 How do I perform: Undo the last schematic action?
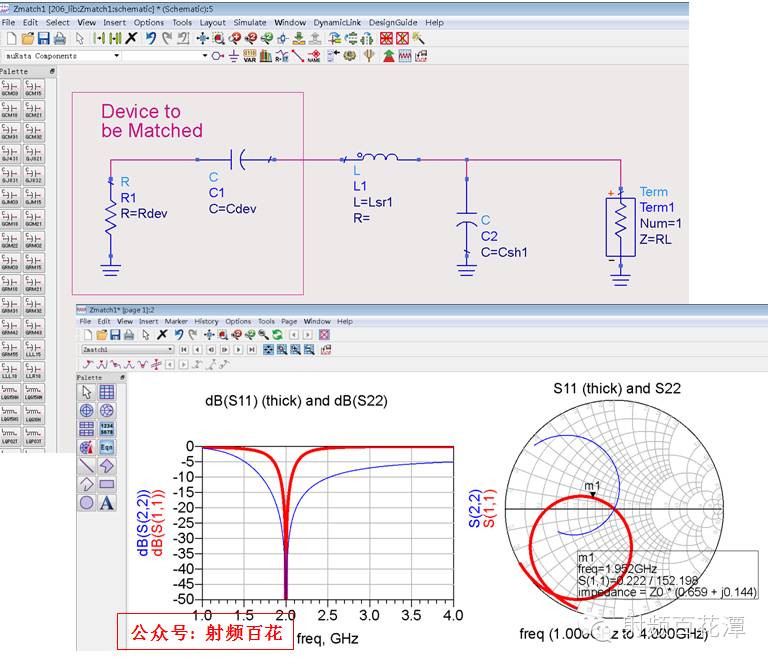point(150,38)
